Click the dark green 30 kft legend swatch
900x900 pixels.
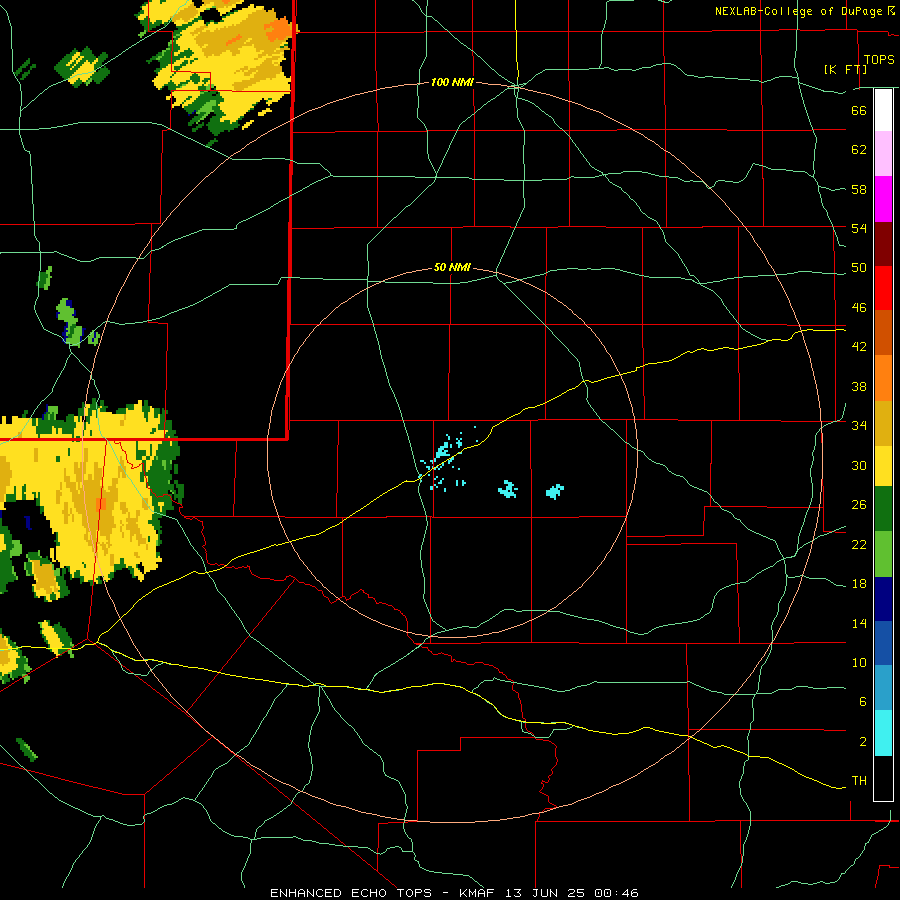coord(883,509)
